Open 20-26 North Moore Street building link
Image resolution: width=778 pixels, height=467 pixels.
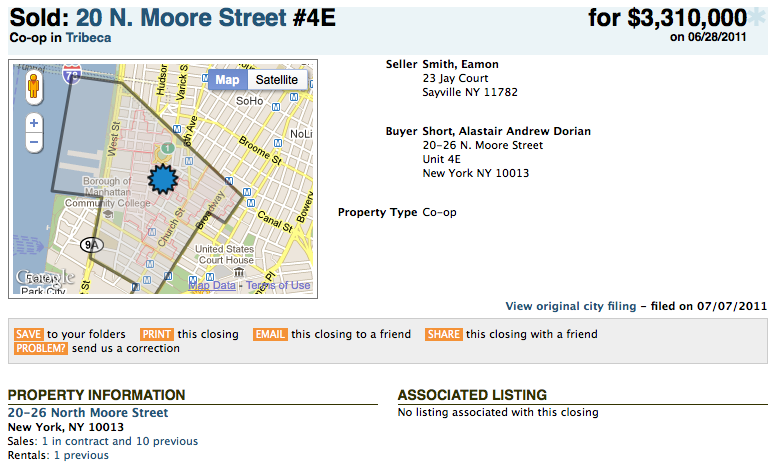88,413
